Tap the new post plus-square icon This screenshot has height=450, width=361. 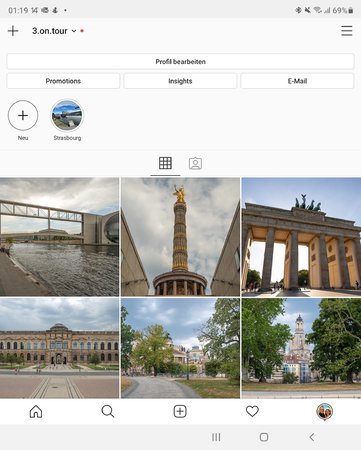(x=180, y=411)
